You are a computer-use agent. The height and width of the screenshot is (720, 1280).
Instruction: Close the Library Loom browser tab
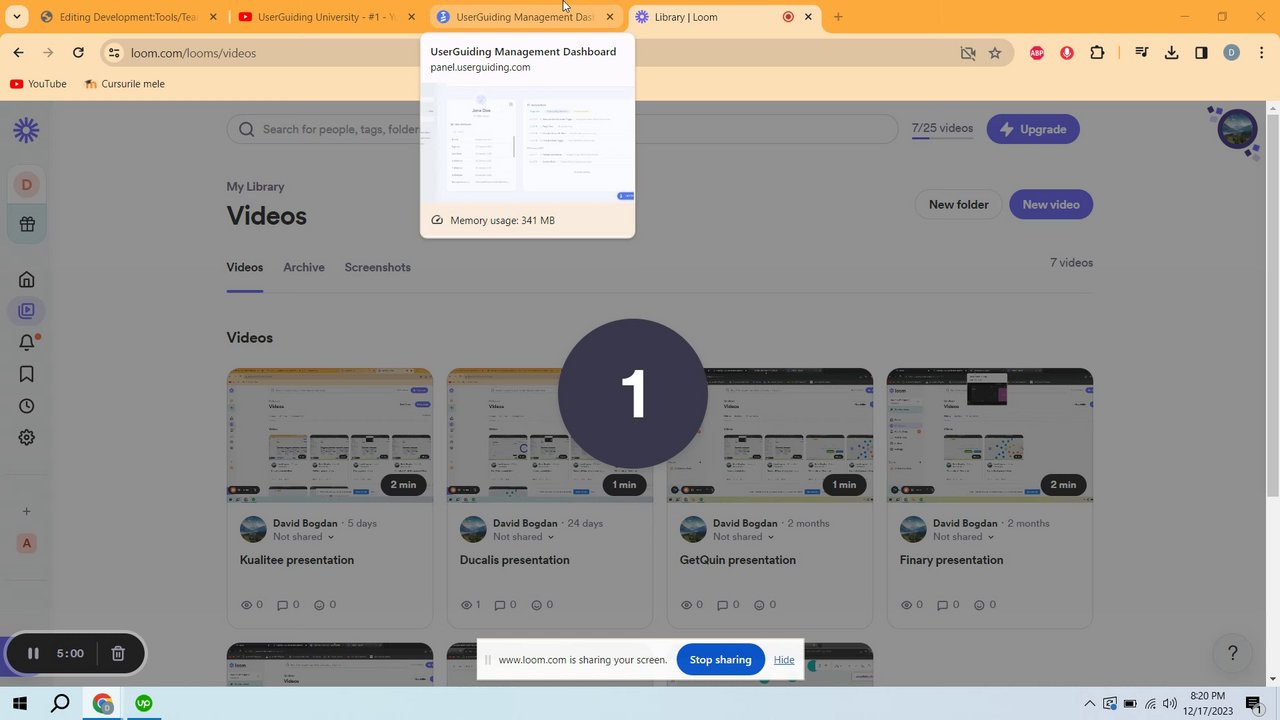[x=808, y=17]
